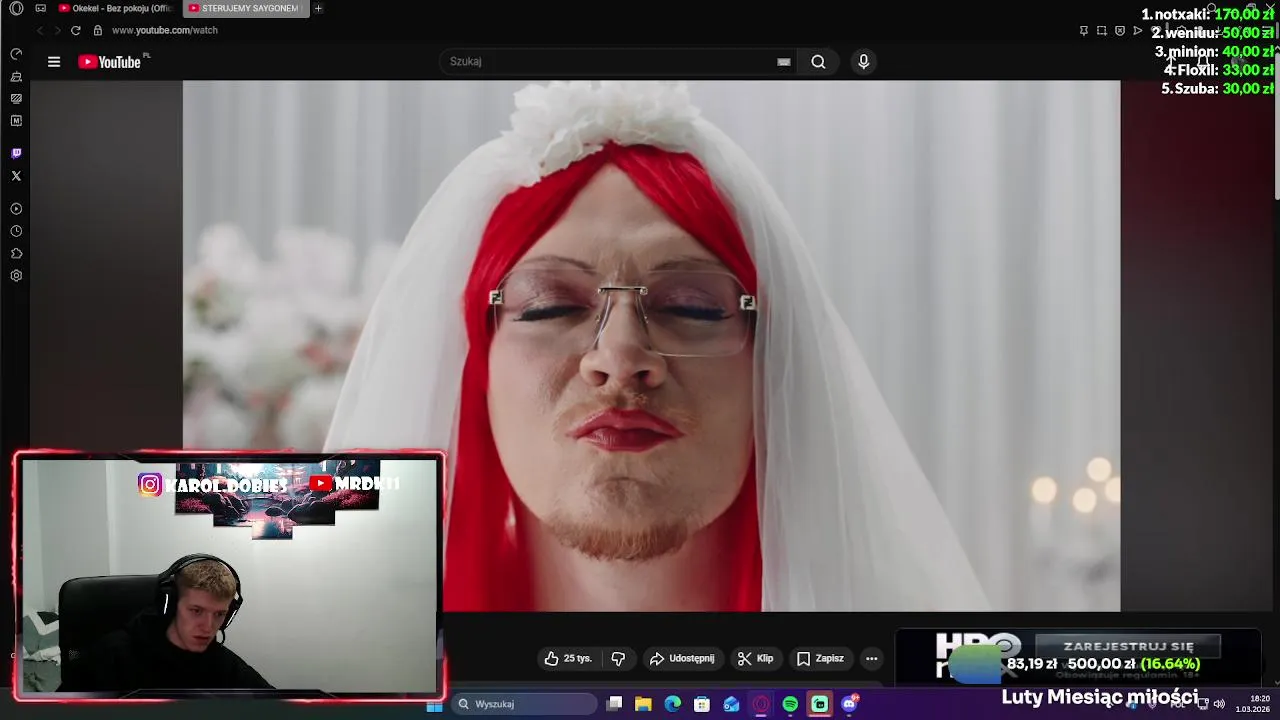Open the Opera GX main menu logo
The width and height of the screenshot is (1280, 720).
[x=16, y=8]
